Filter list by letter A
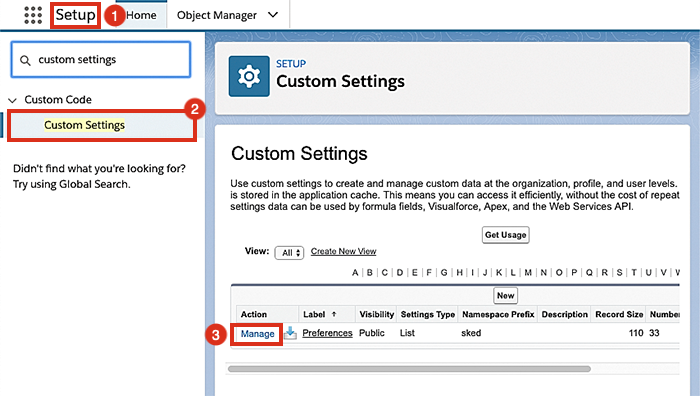 click(x=355, y=272)
